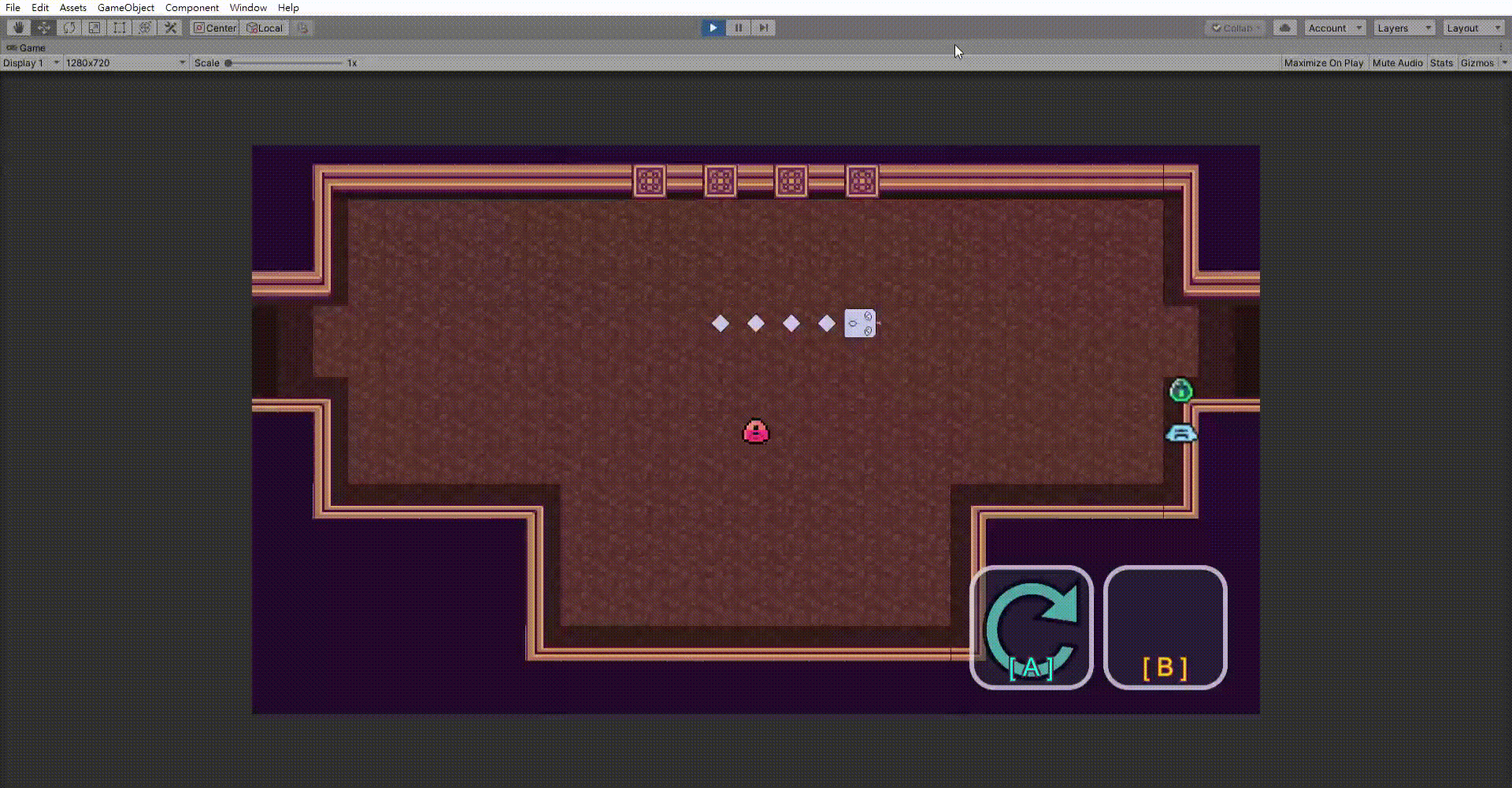Viewport: 1512px width, 788px height.
Task: Click the second white diamond marker
Action: click(756, 324)
